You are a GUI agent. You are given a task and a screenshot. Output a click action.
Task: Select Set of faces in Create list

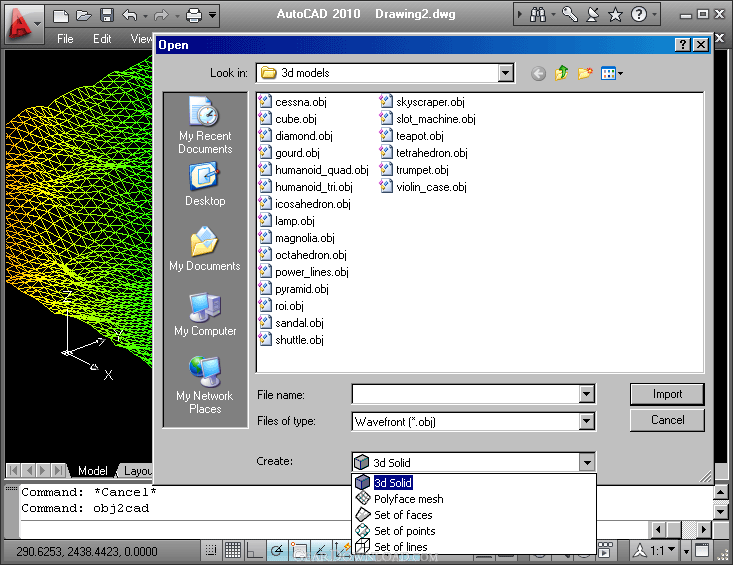(474, 515)
